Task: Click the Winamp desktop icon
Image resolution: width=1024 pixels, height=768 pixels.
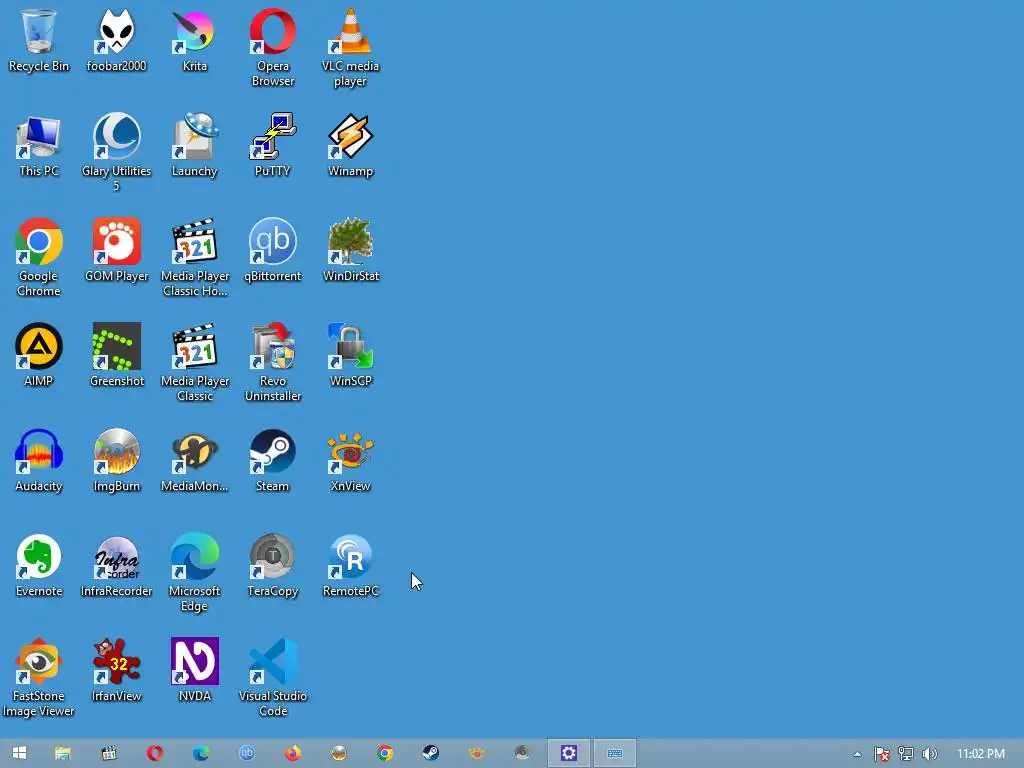Action: click(351, 145)
